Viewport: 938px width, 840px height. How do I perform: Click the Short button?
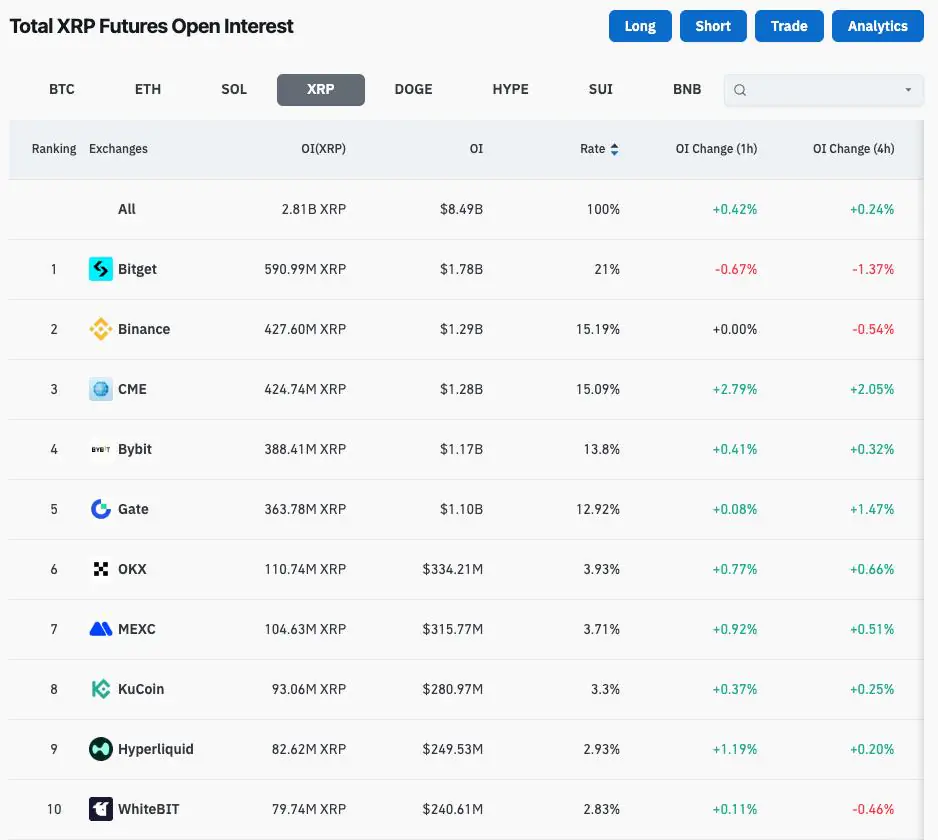(x=713, y=26)
